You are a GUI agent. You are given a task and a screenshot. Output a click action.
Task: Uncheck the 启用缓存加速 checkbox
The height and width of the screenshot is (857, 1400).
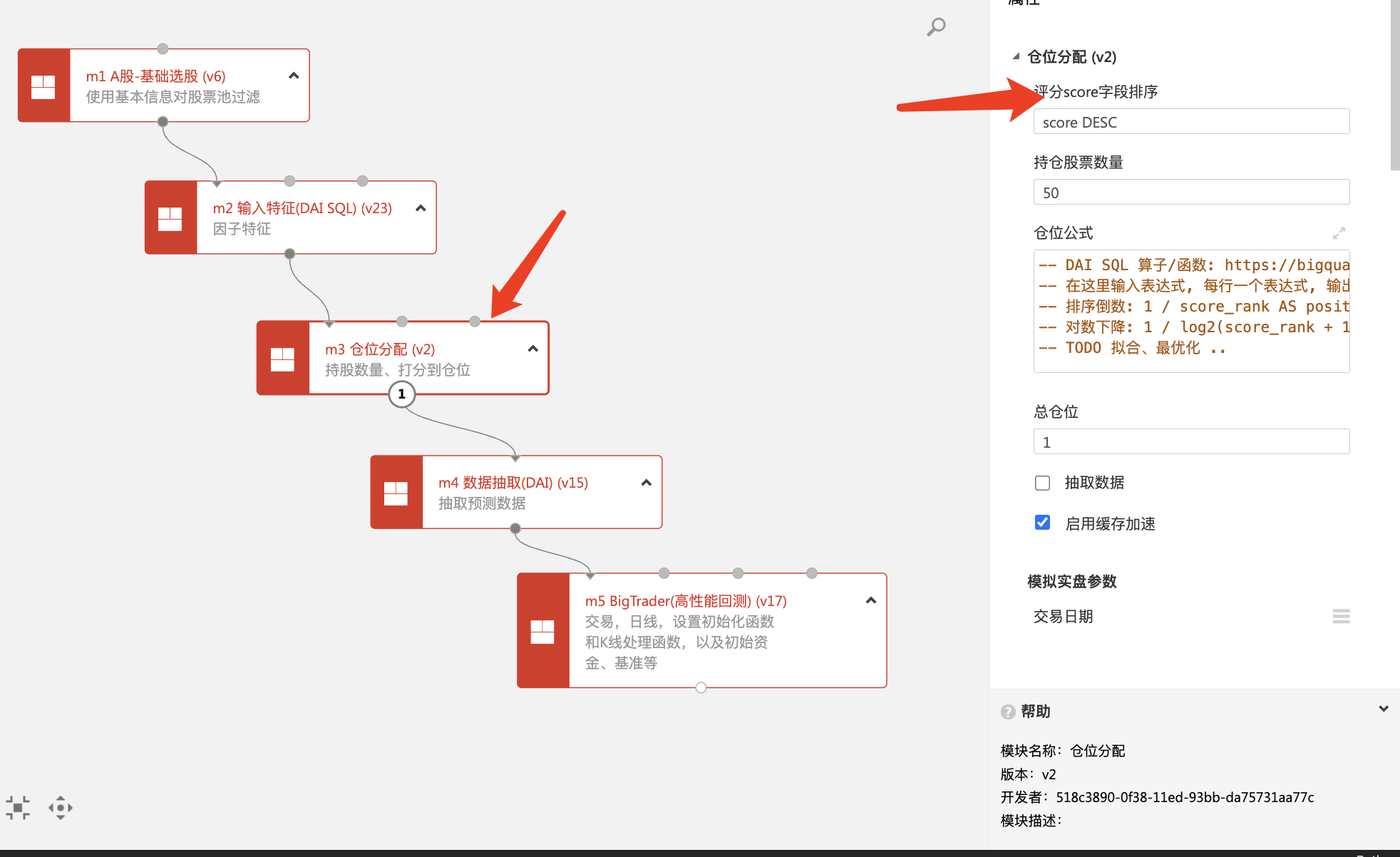click(x=1042, y=523)
